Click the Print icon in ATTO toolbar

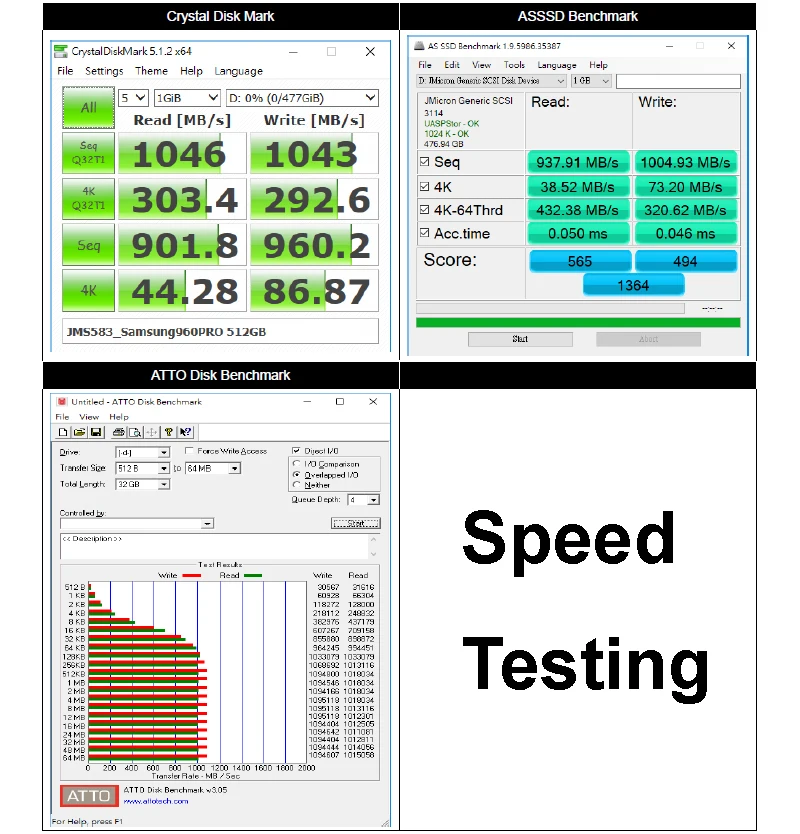point(119,432)
